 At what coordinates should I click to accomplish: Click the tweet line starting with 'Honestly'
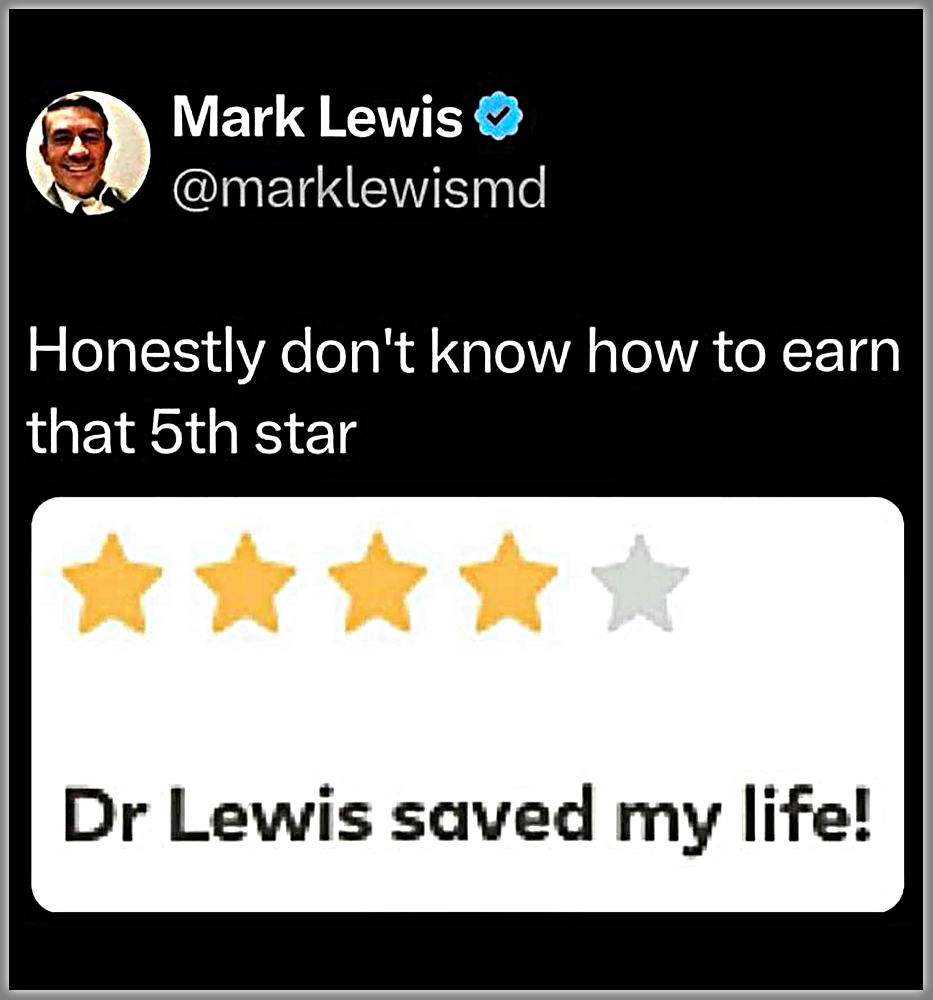click(464, 353)
